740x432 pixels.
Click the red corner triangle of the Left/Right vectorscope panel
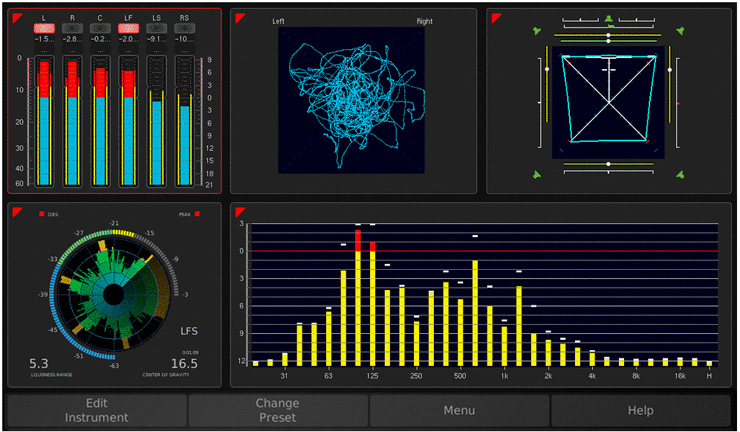point(239,17)
